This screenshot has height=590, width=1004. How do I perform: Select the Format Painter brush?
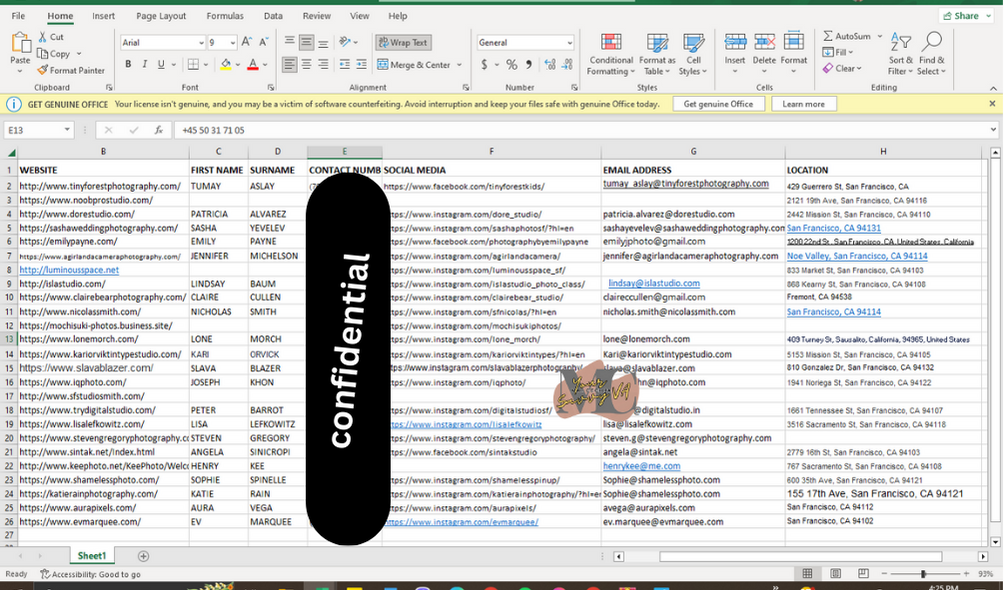[x=43, y=70]
